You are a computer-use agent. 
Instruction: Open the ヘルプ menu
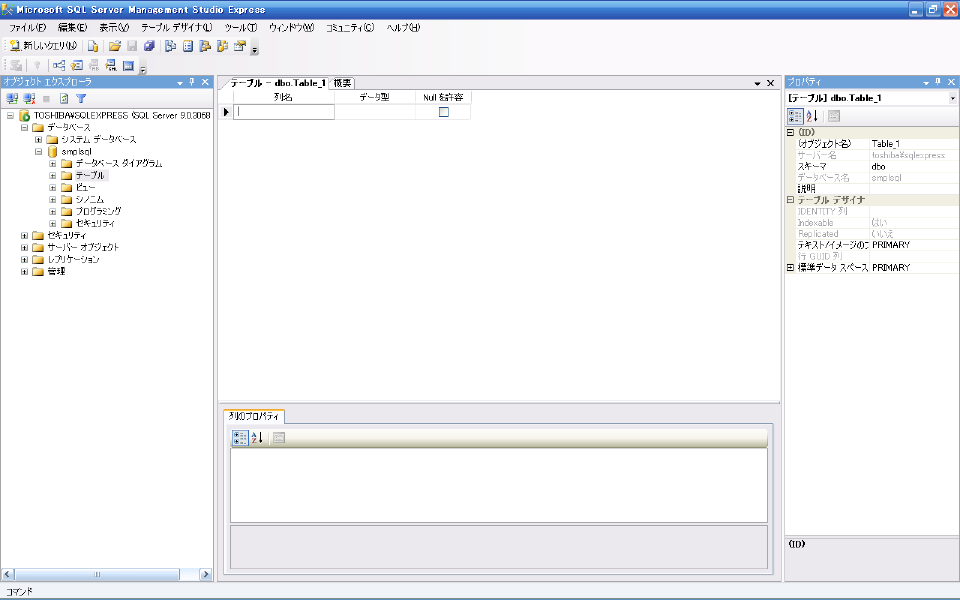(403, 28)
